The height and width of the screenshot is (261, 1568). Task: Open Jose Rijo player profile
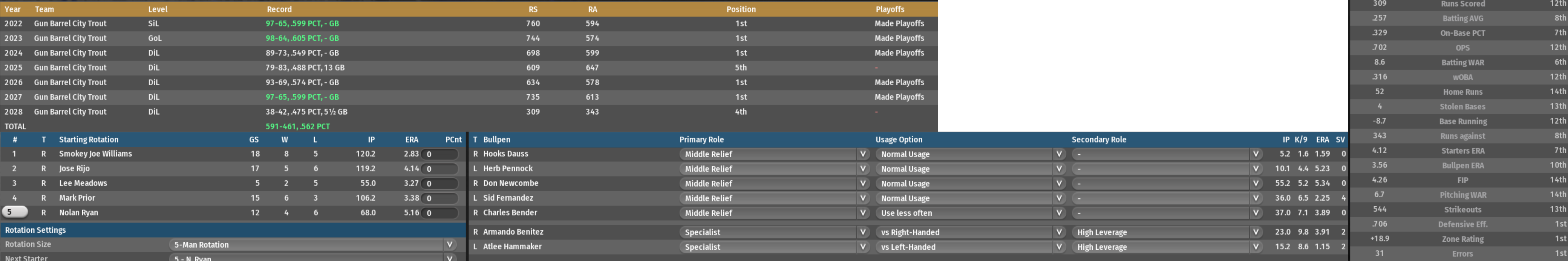pyautogui.click(x=74, y=169)
